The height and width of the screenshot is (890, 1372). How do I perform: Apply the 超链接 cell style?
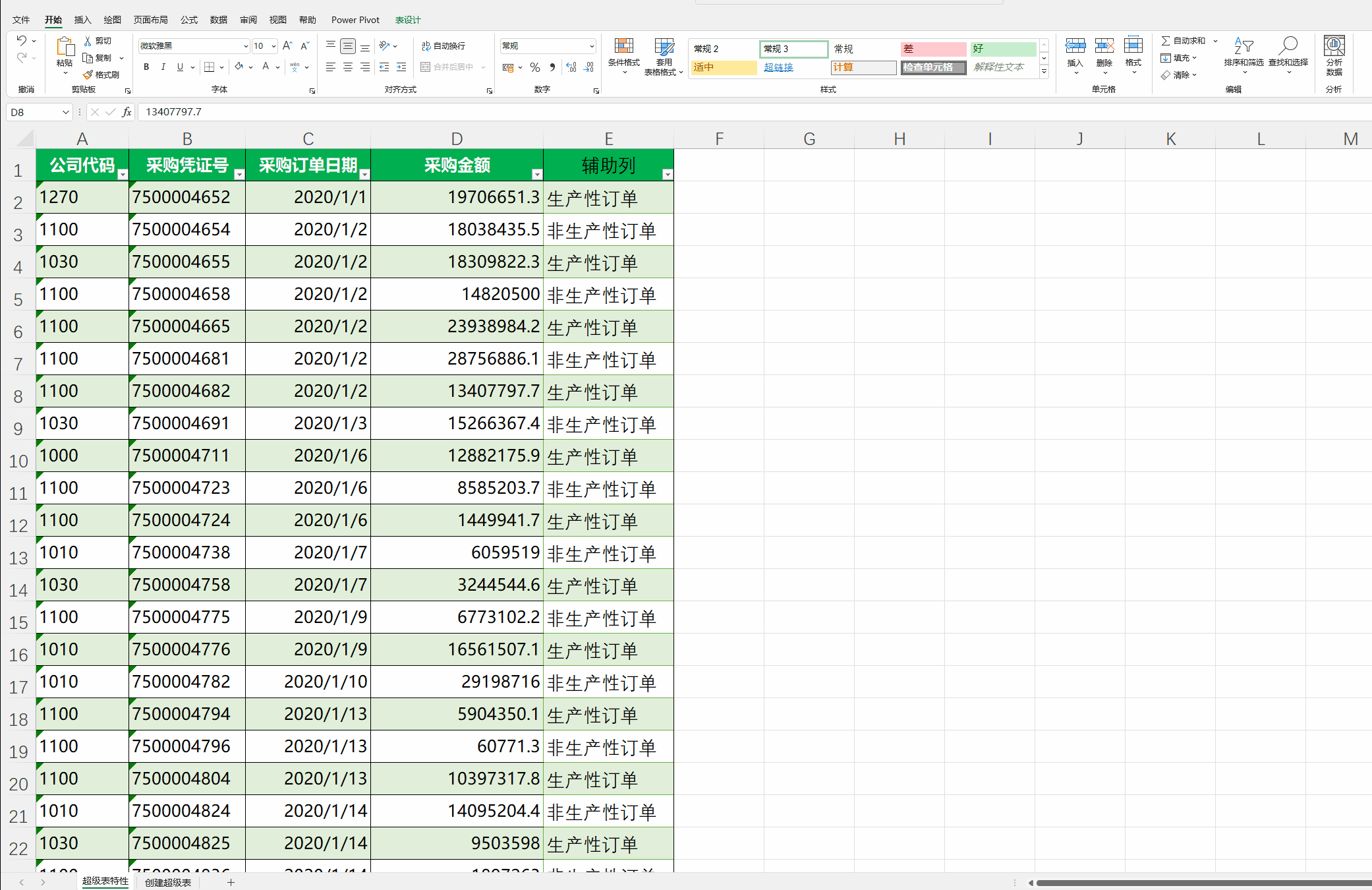pos(778,67)
